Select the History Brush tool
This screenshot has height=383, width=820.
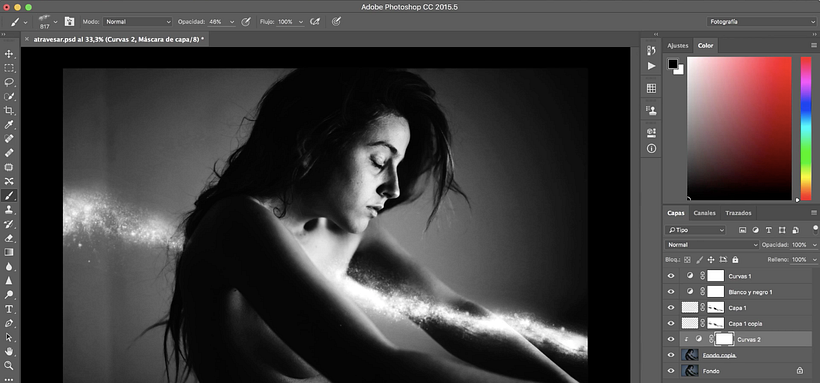(9, 224)
